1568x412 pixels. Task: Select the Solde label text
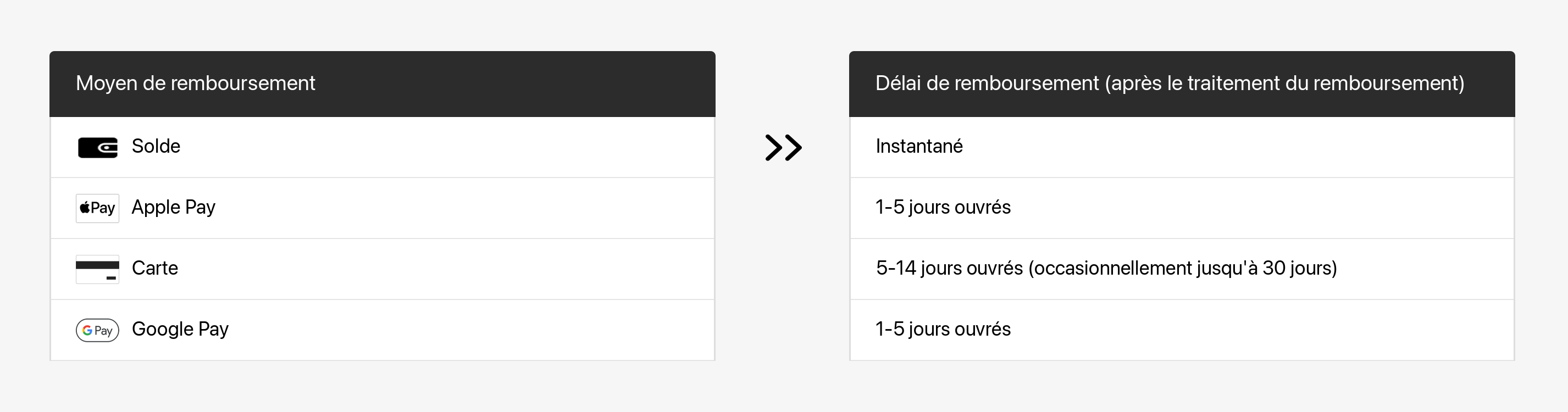[x=156, y=146]
